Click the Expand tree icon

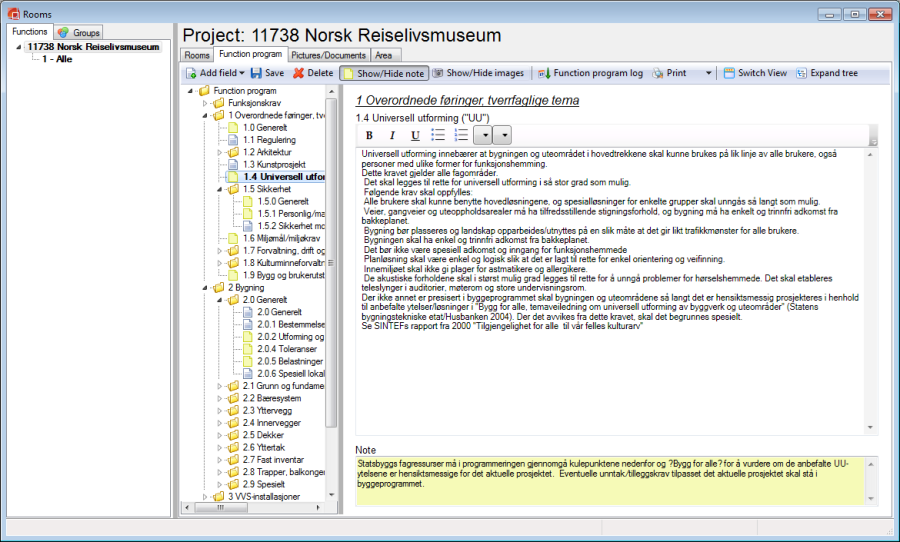pos(801,73)
